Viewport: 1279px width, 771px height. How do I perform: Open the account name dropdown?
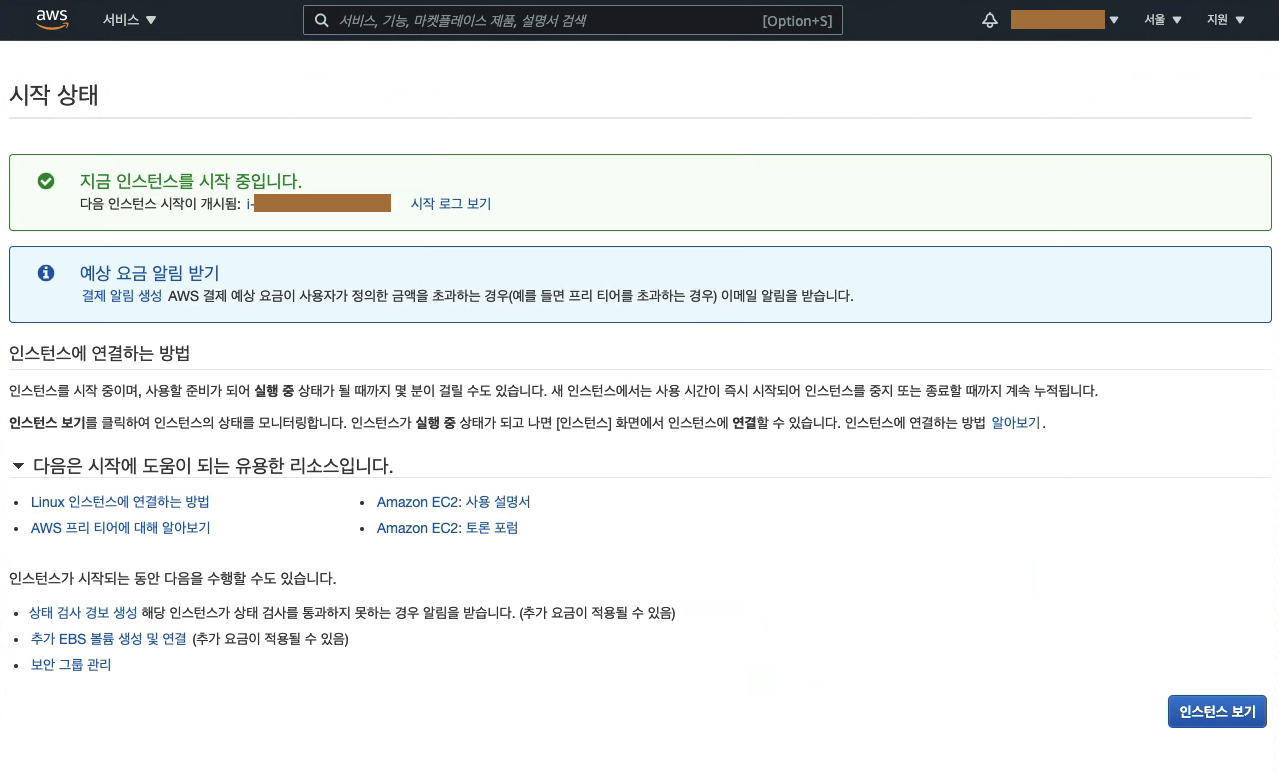pyautogui.click(x=1064, y=20)
